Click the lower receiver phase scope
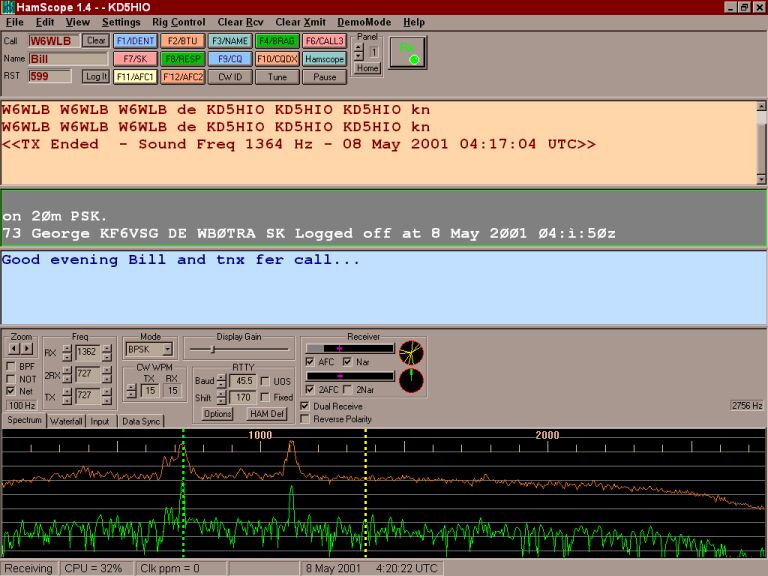The width and height of the screenshot is (768, 576). (411, 382)
